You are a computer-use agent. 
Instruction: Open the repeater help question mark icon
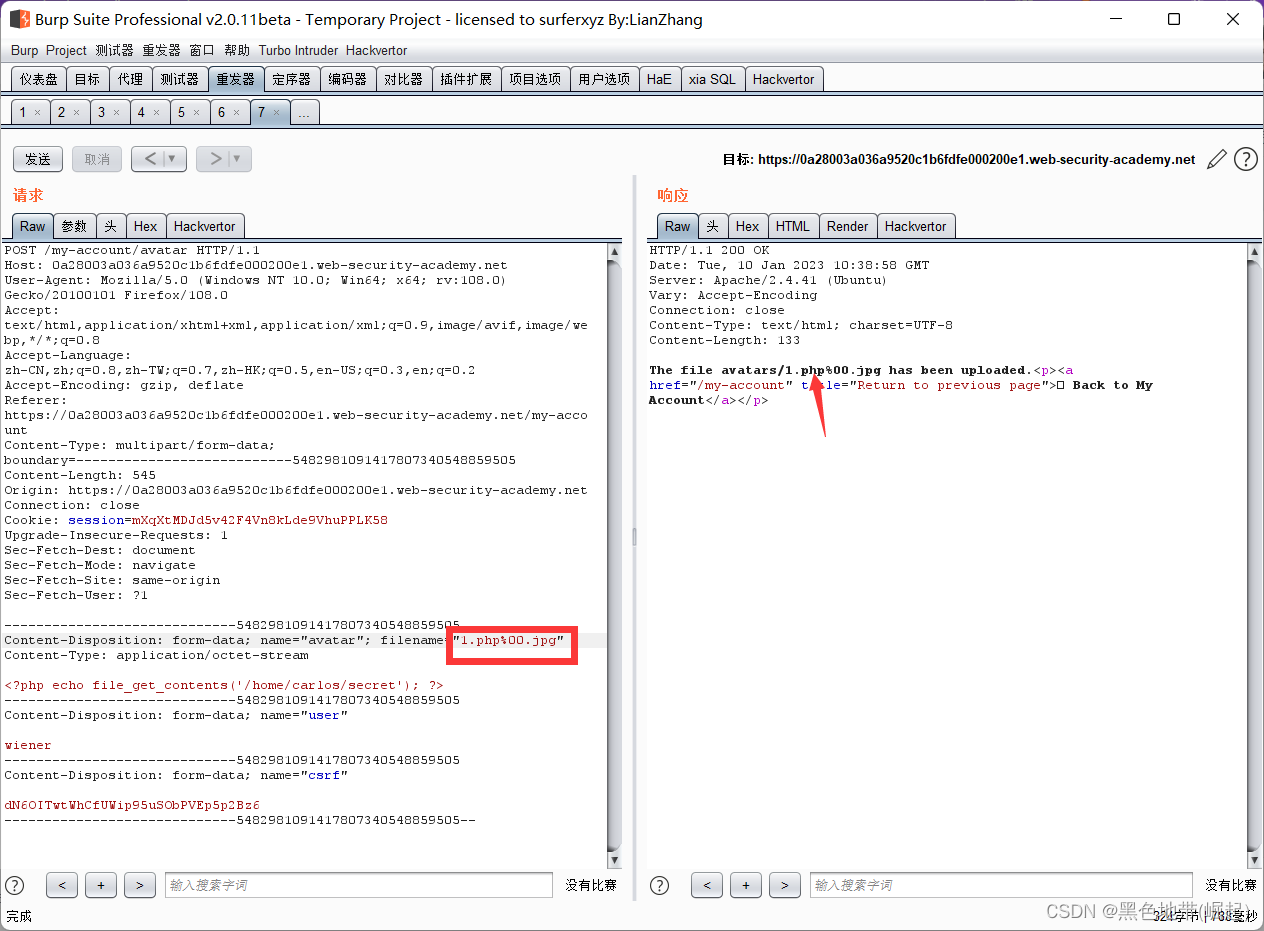click(x=1245, y=159)
